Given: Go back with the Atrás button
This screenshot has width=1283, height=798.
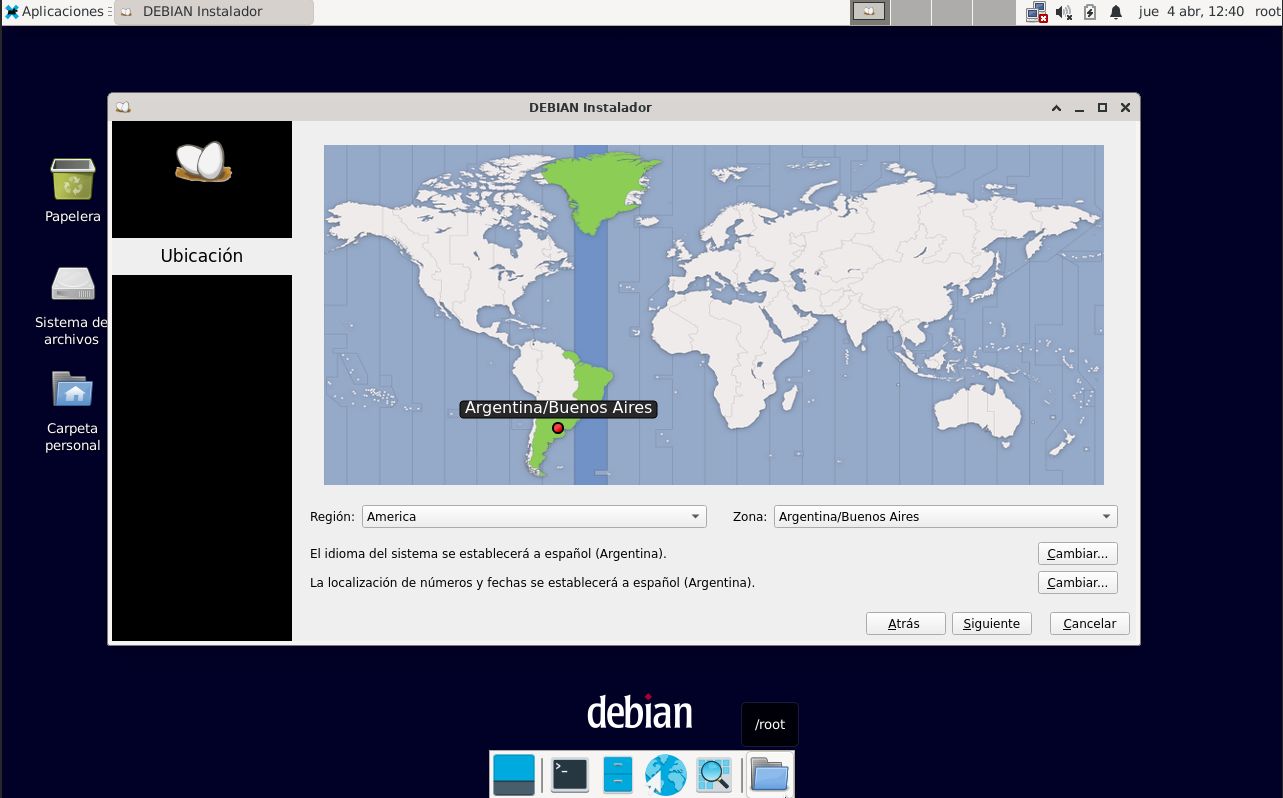Looking at the screenshot, I should pyautogui.click(x=905, y=623).
